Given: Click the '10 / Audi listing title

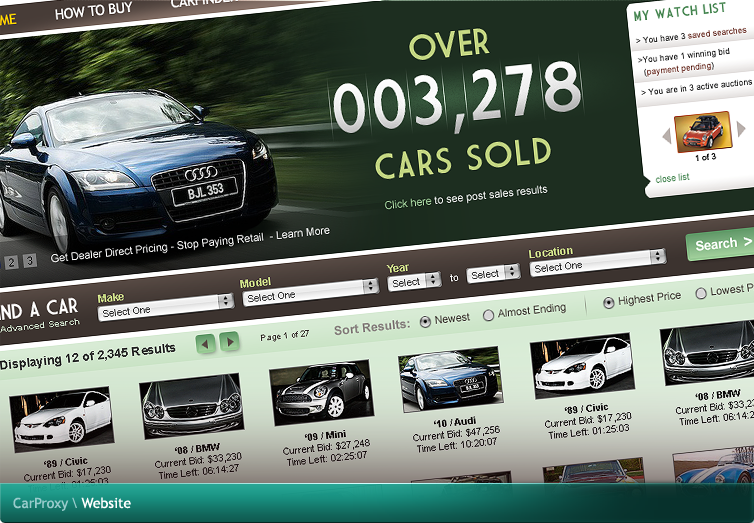Looking at the screenshot, I should pyautogui.click(x=455, y=422).
